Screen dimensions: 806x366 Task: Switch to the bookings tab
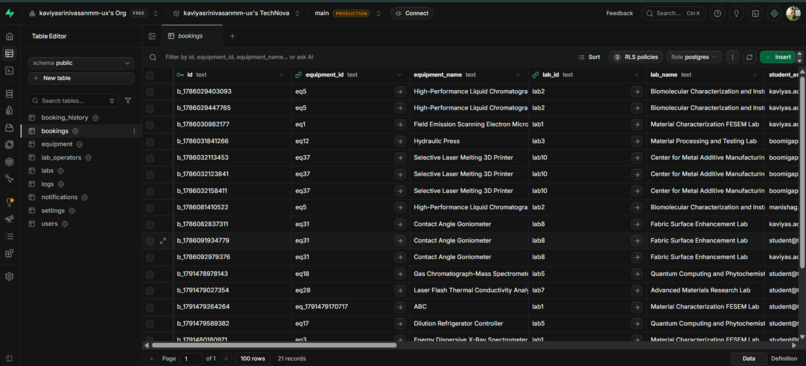pos(192,36)
